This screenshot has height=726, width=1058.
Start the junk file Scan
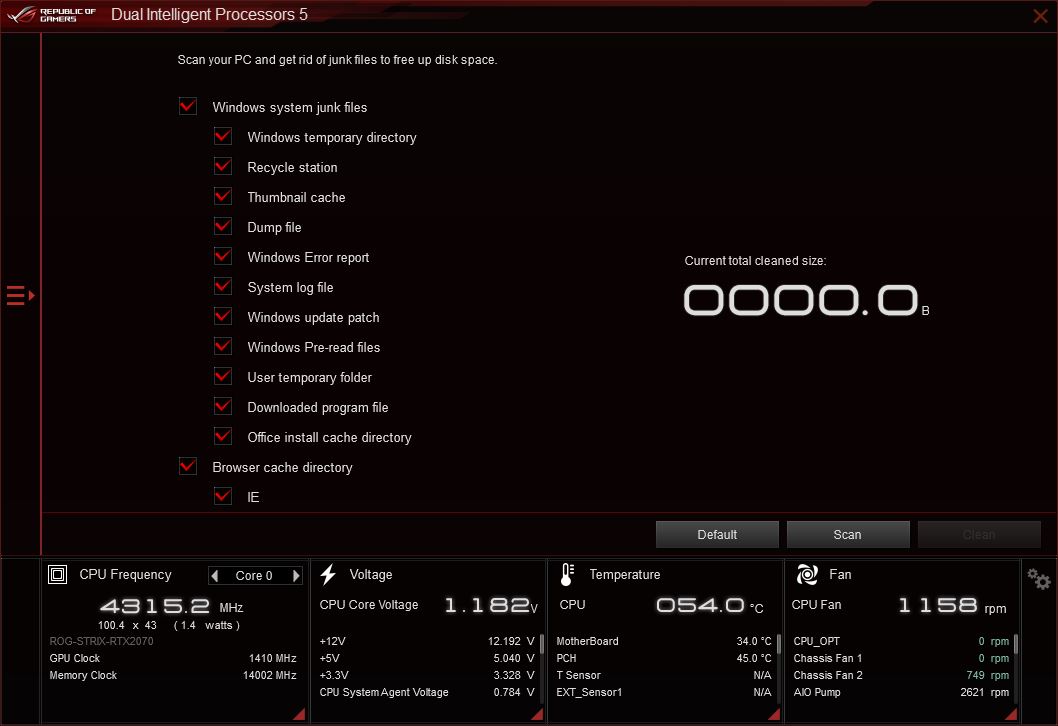(847, 534)
